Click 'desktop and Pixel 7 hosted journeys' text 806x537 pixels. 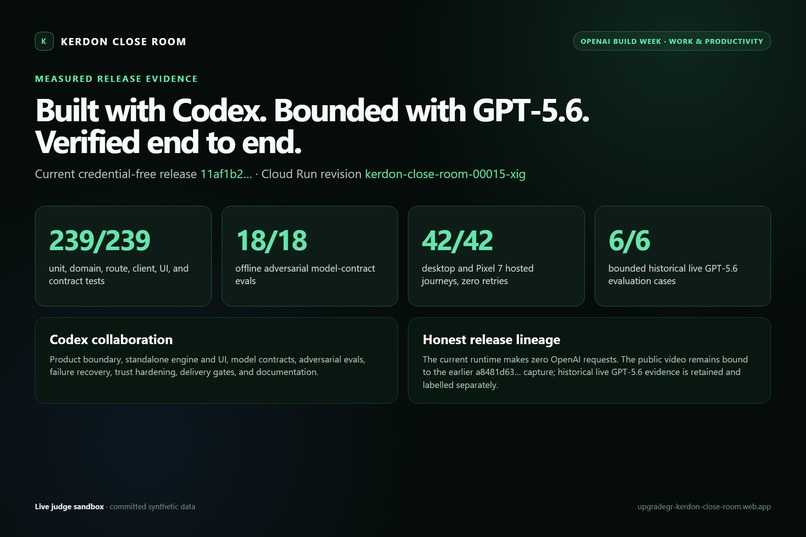(x=478, y=274)
